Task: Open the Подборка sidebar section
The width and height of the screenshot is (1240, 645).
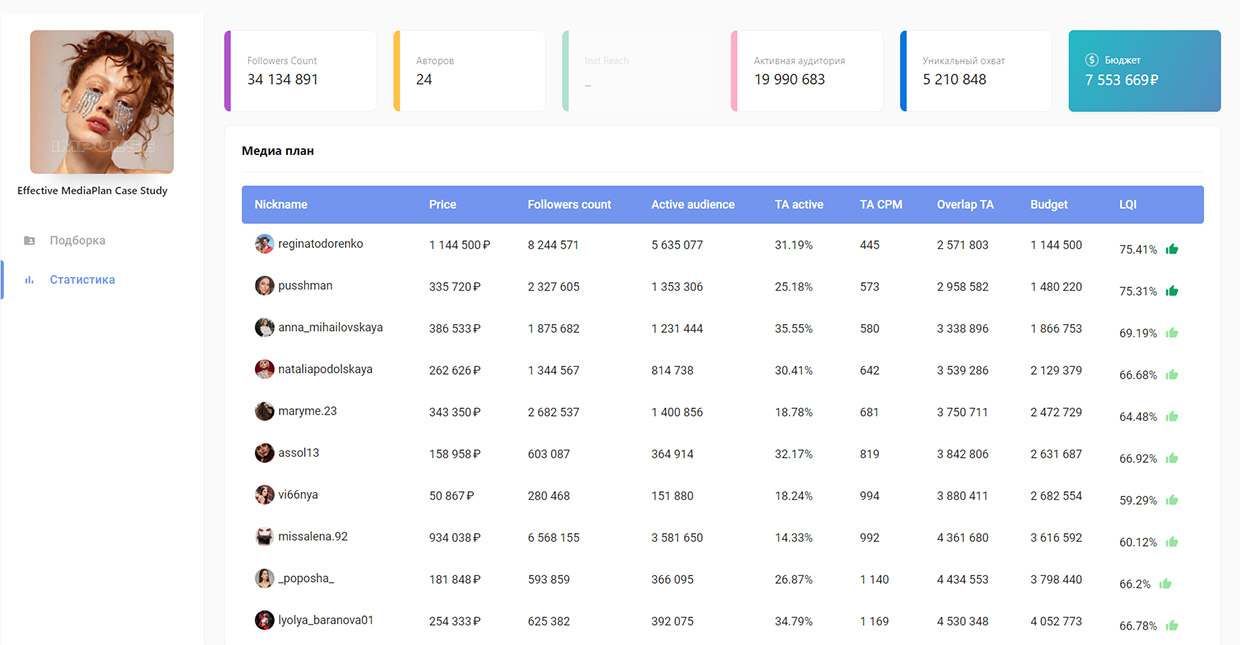Action: pos(77,241)
